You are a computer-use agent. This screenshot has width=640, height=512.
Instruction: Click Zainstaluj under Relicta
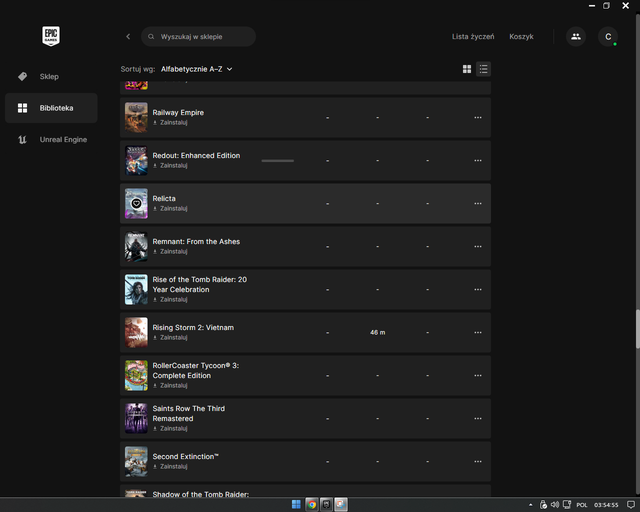[x=170, y=208]
